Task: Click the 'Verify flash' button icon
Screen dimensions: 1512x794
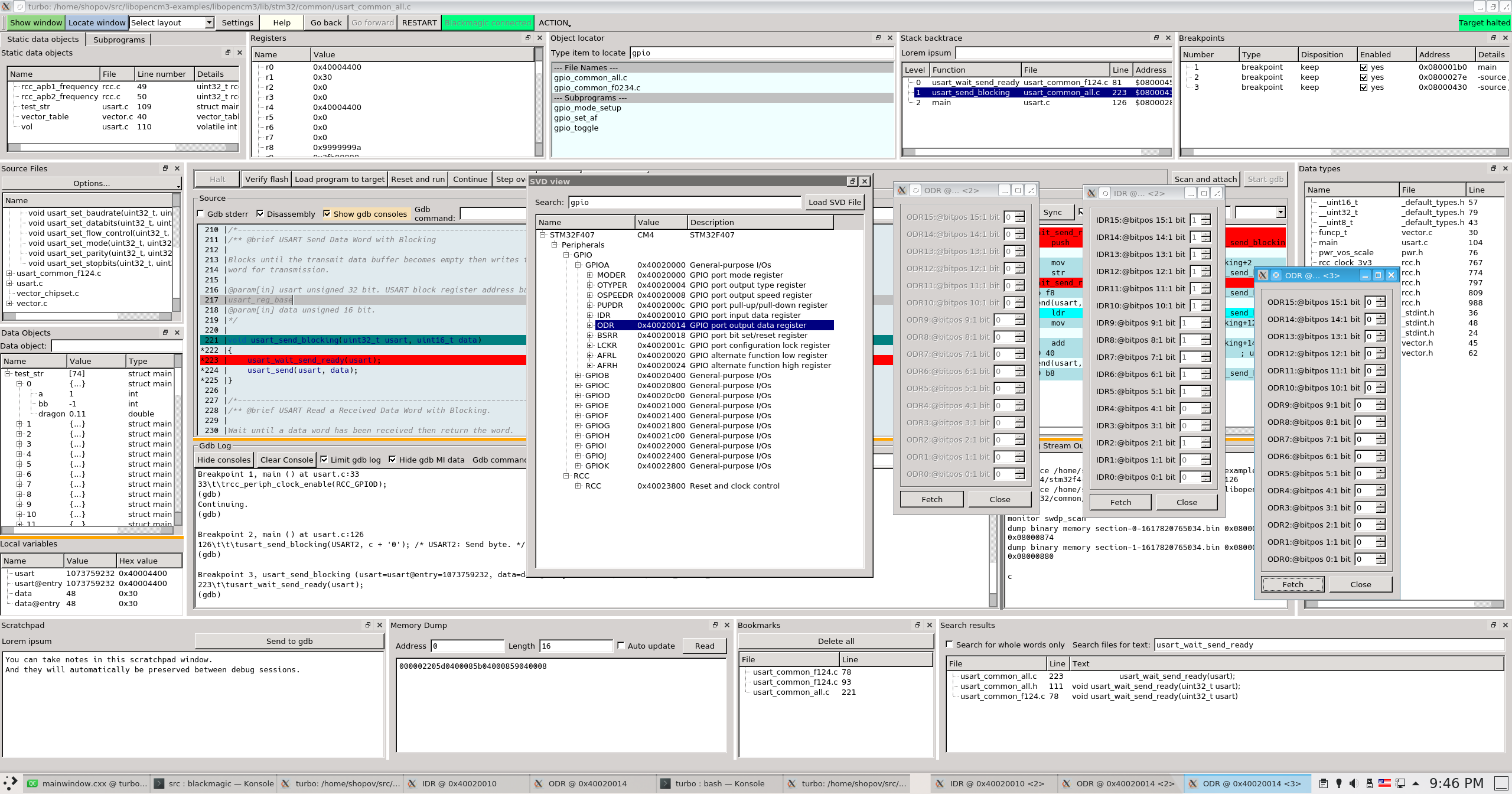Action: (266, 179)
